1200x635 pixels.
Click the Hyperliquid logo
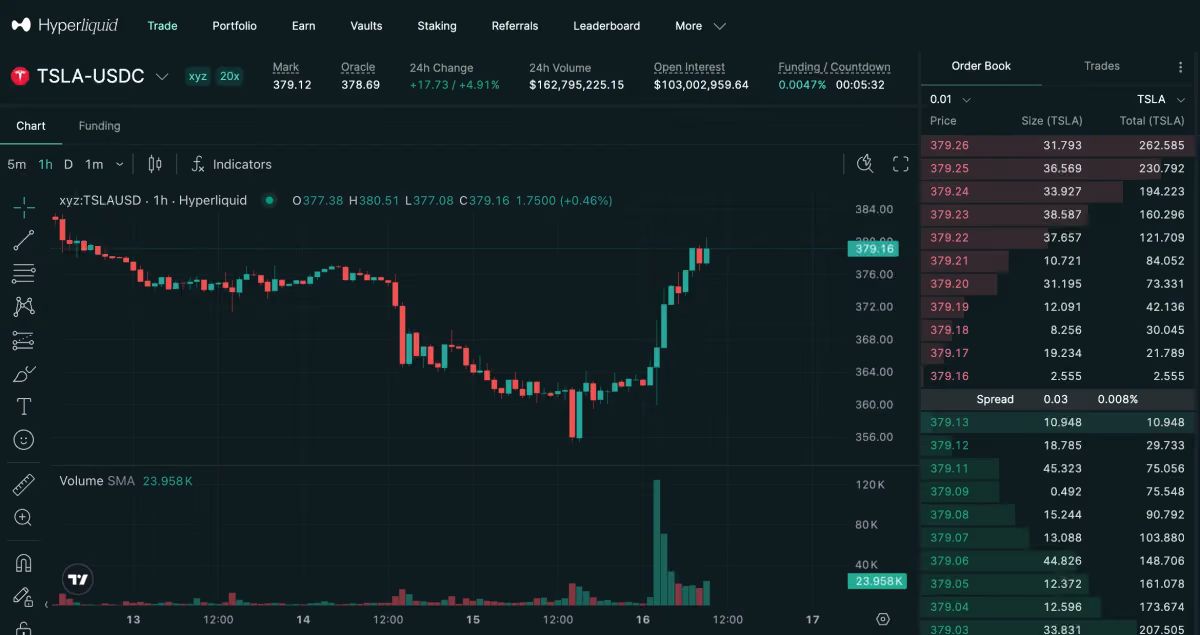(x=65, y=25)
